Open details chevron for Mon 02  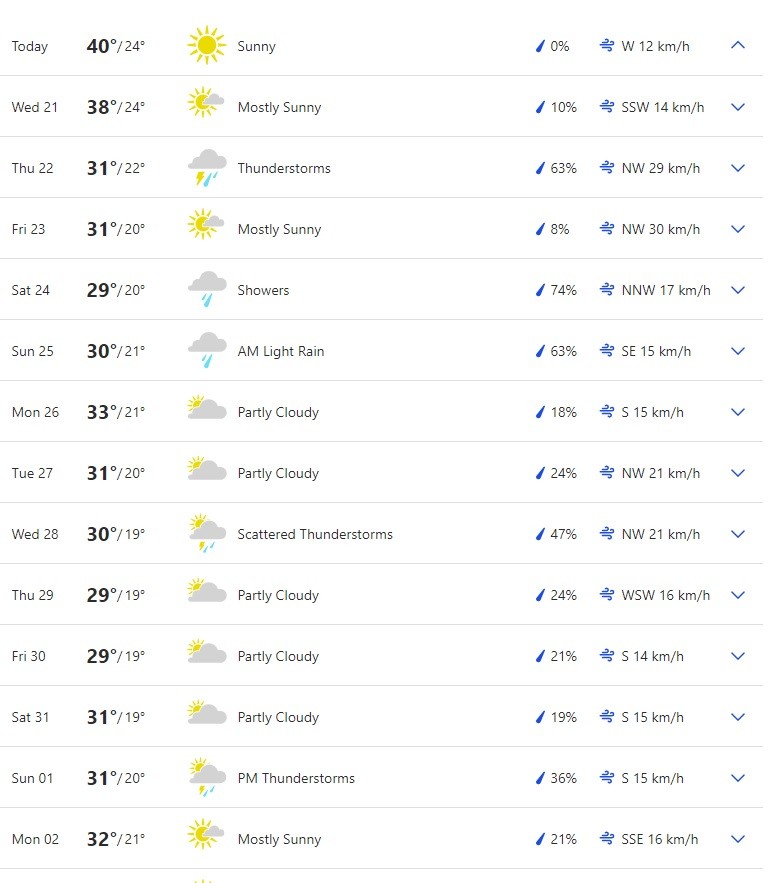(x=738, y=839)
